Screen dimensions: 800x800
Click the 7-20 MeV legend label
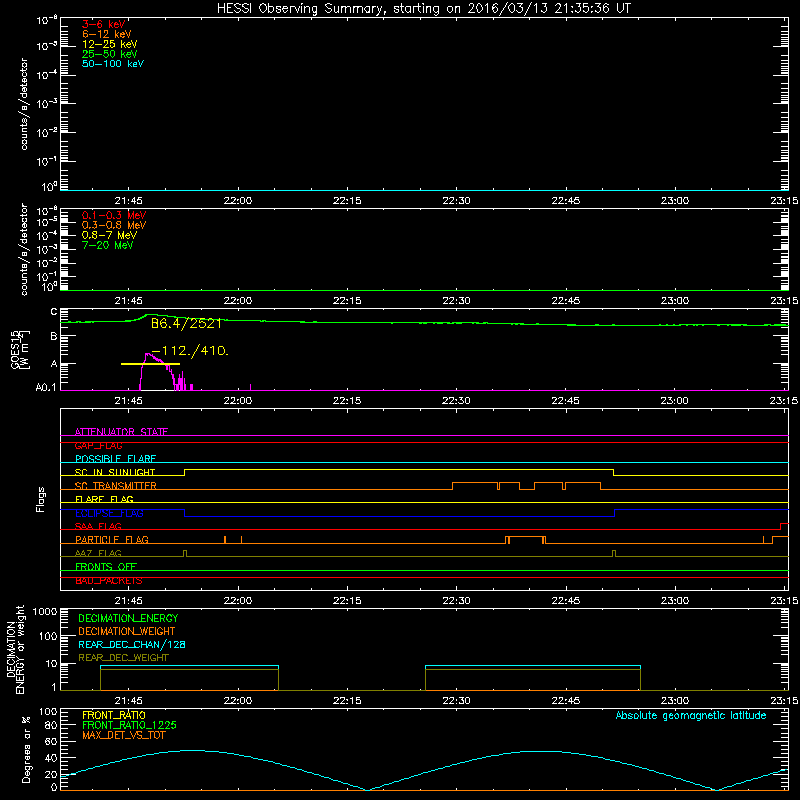(x=107, y=245)
